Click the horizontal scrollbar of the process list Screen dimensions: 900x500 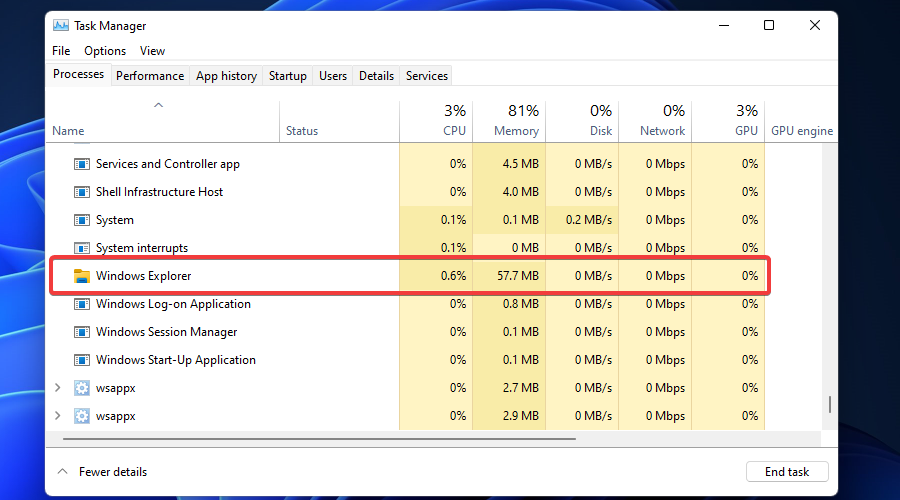click(319, 439)
